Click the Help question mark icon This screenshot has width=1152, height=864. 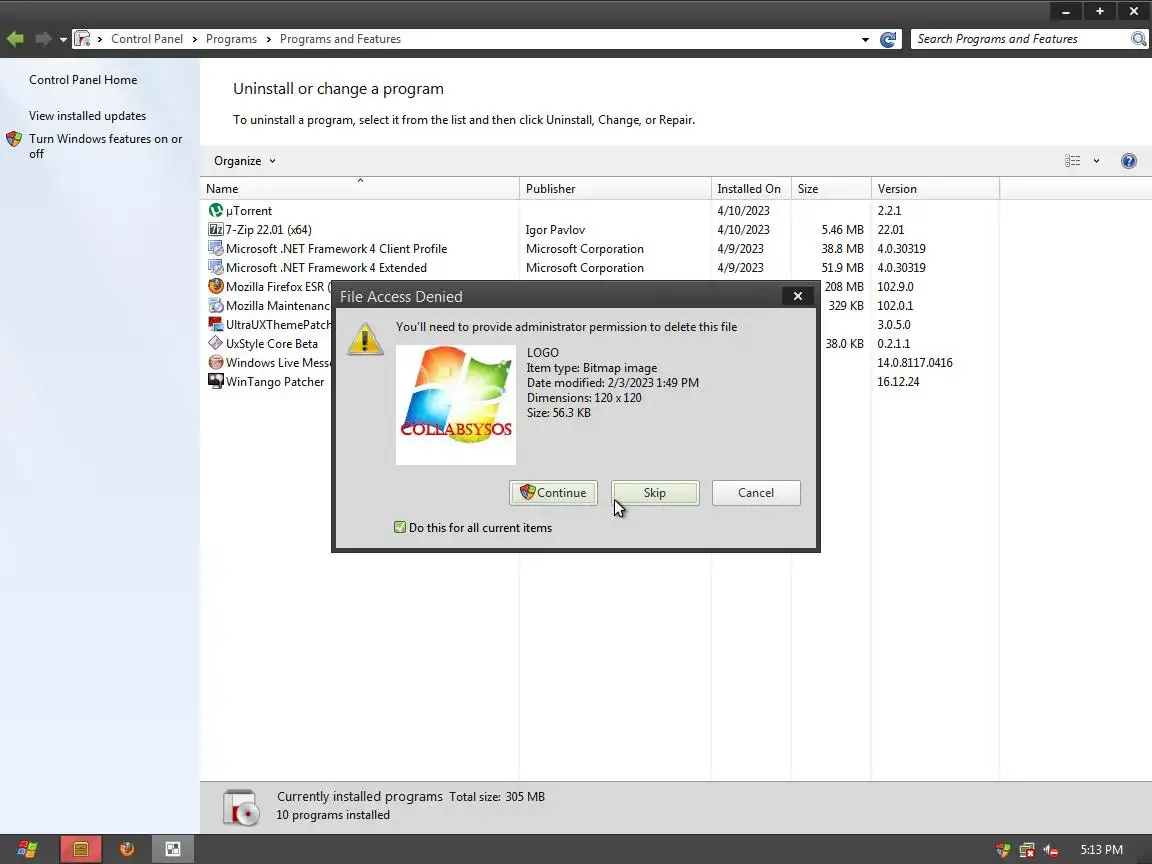click(1128, 161)
